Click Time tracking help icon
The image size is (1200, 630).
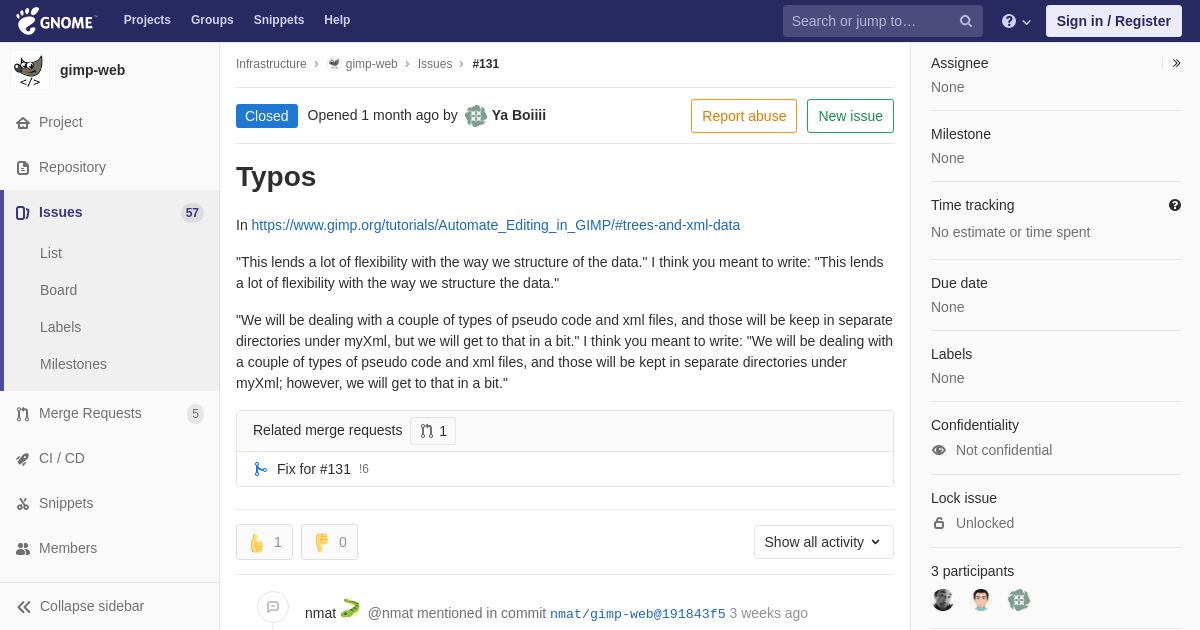[x=1175, y=205]
